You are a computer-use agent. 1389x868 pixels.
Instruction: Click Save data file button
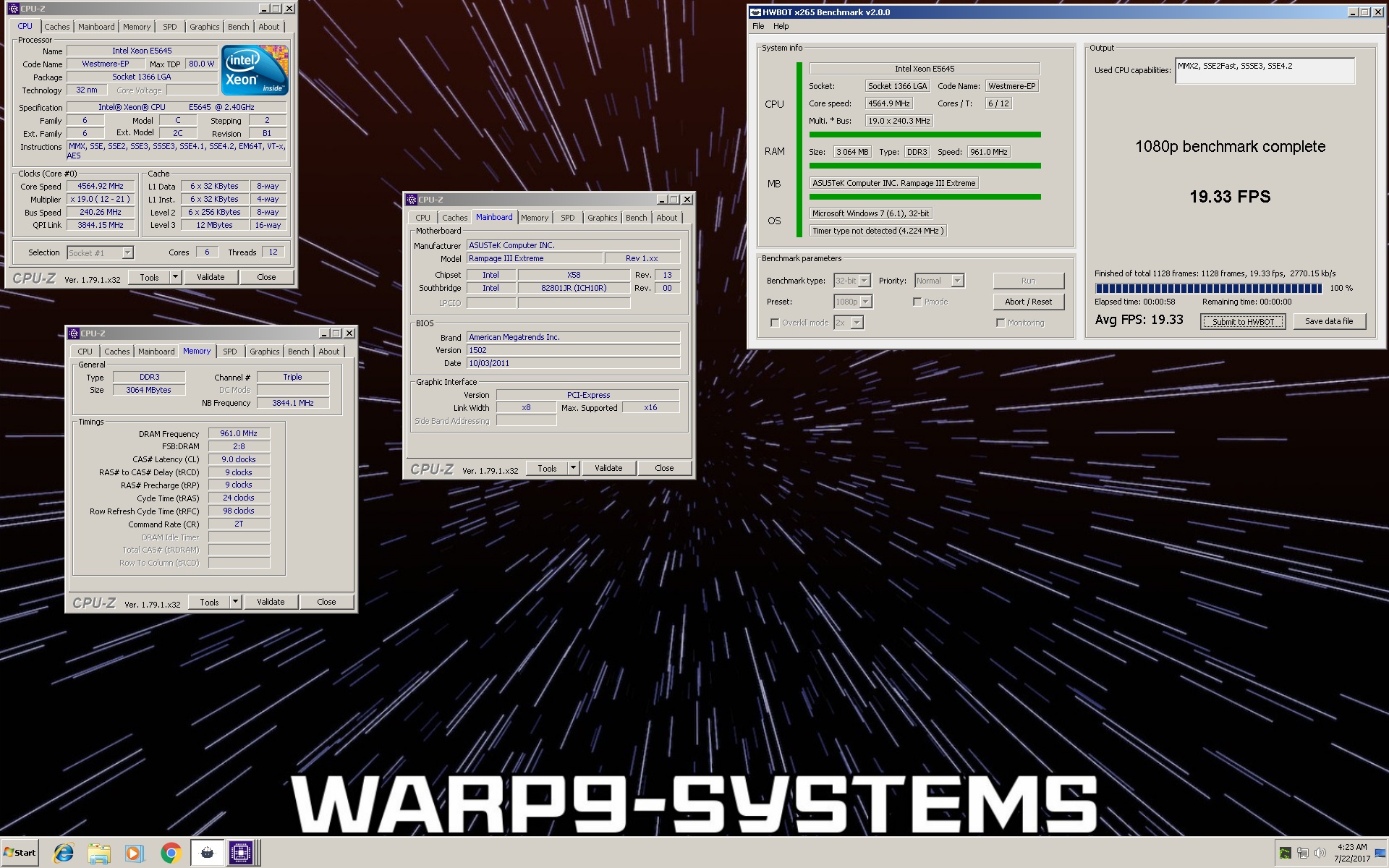tap(1329, 321)
